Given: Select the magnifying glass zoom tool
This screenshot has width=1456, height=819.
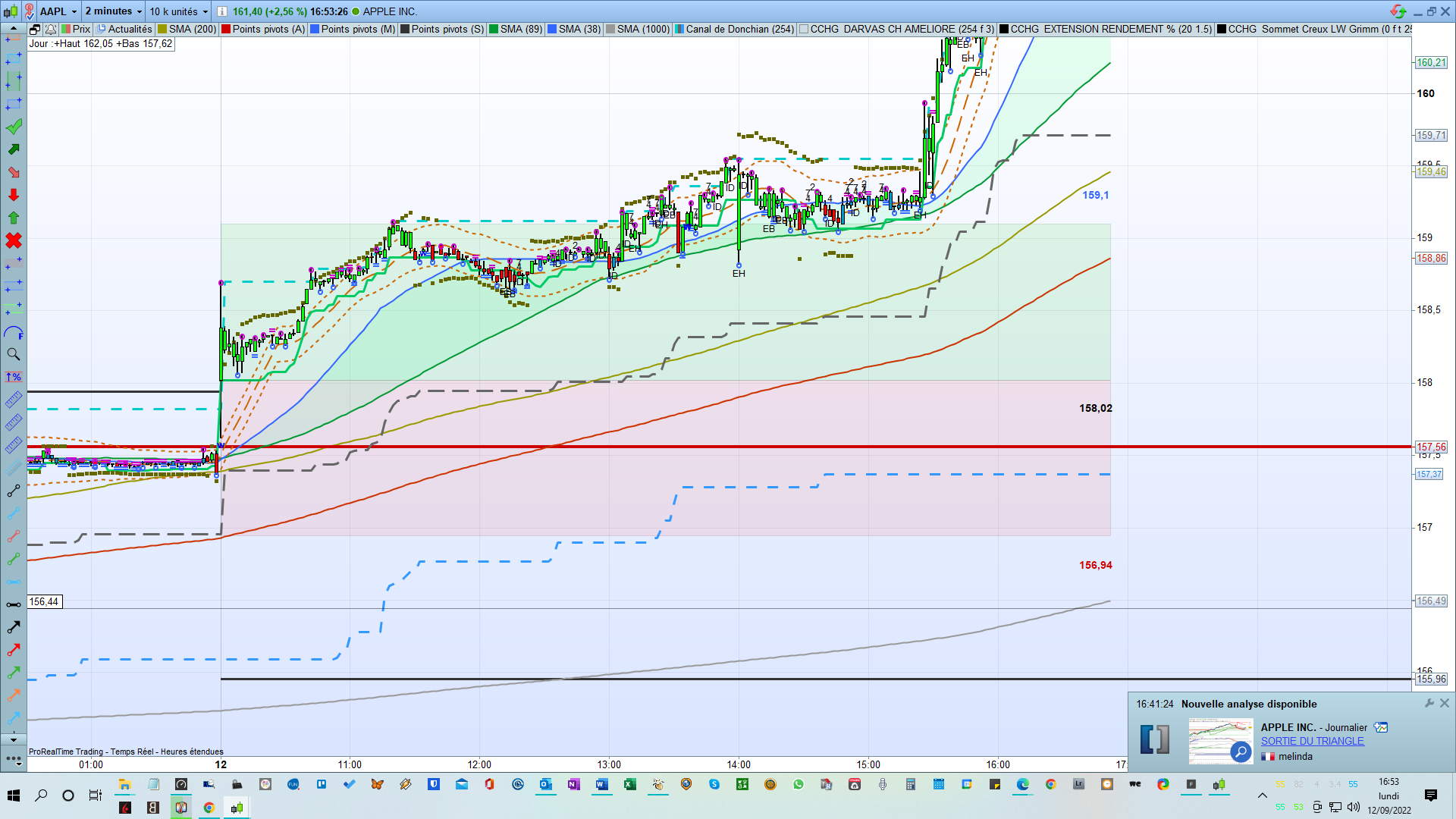Looking at the screenshot, I should pyautogui.click(x=14, y=354).
